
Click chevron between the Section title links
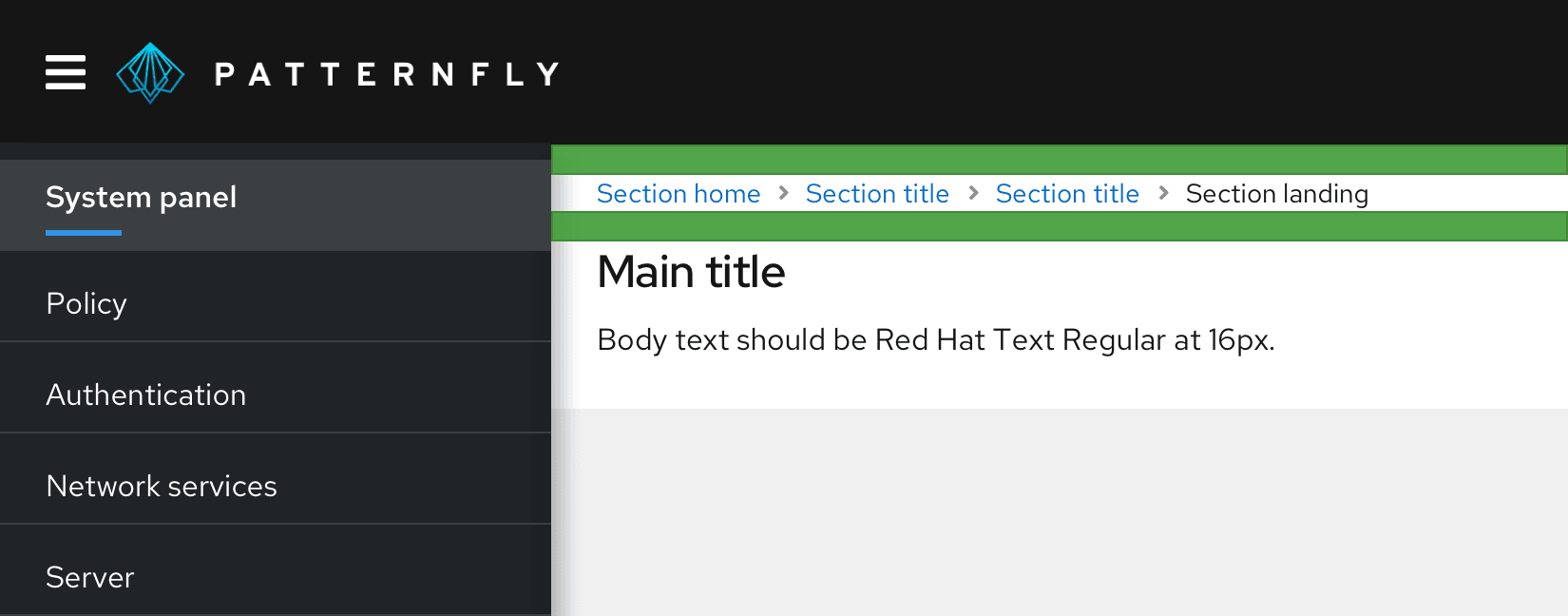point(973,193)
